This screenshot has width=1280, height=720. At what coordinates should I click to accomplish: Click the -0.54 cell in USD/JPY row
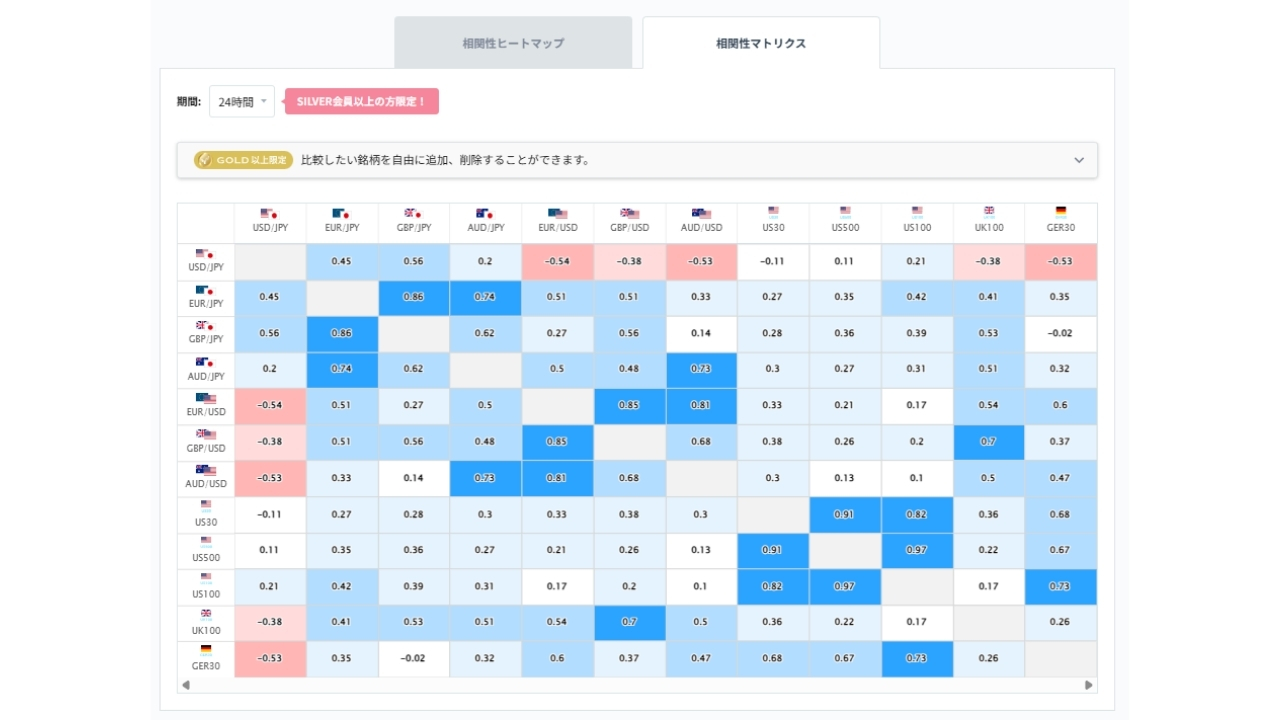pyautogui.click(x=558, y=262)
